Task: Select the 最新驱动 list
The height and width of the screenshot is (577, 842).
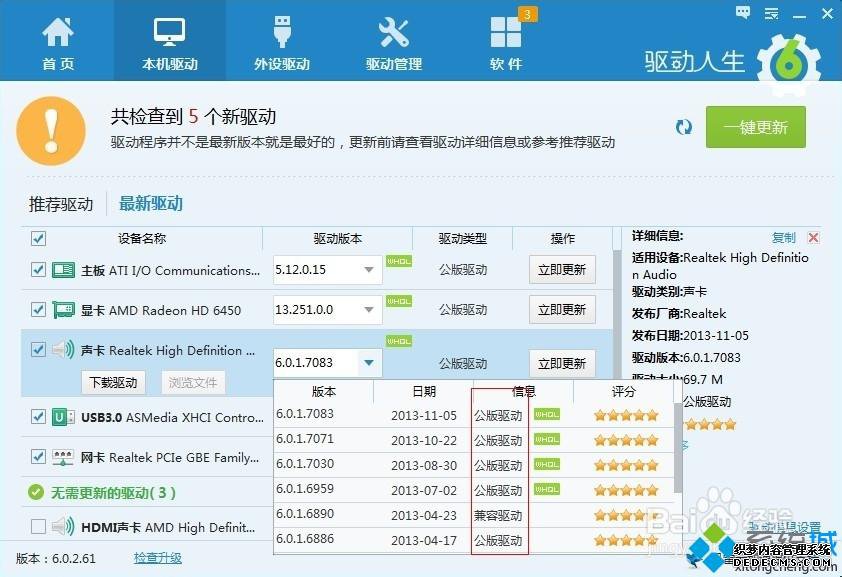Action: pos(151,203)
